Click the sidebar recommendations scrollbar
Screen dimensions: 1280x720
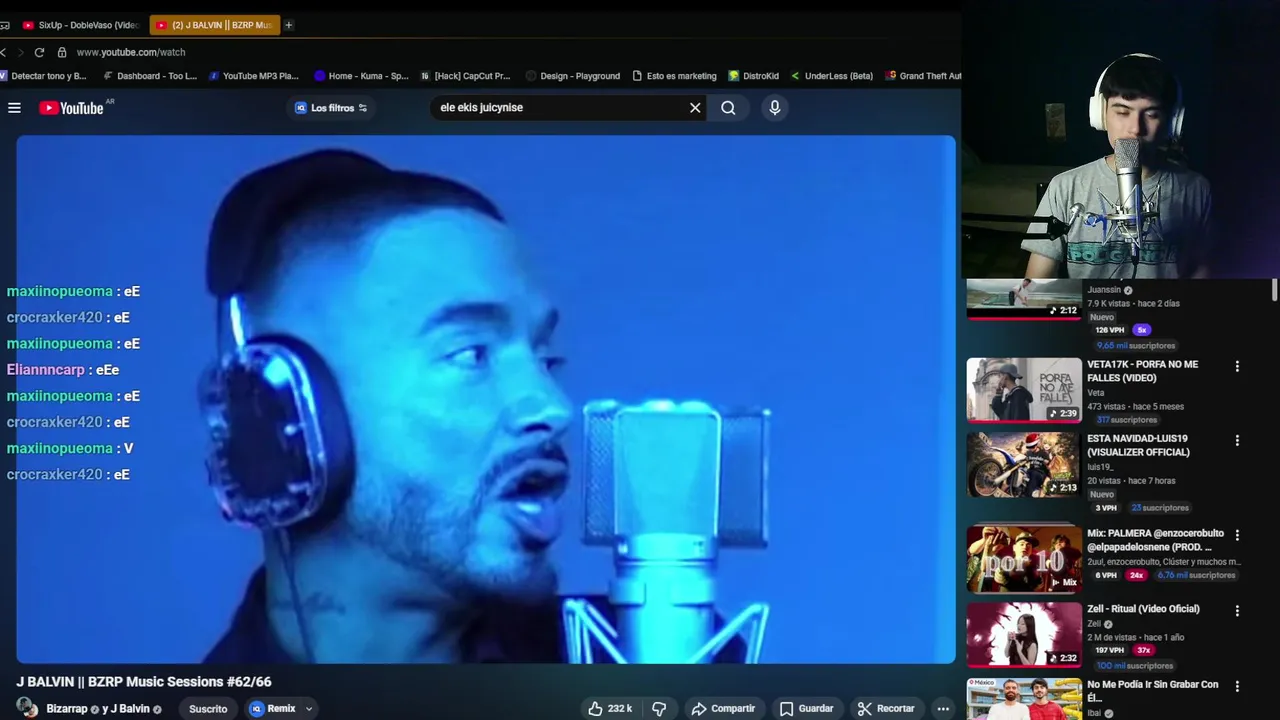[x=1274, y=291]
